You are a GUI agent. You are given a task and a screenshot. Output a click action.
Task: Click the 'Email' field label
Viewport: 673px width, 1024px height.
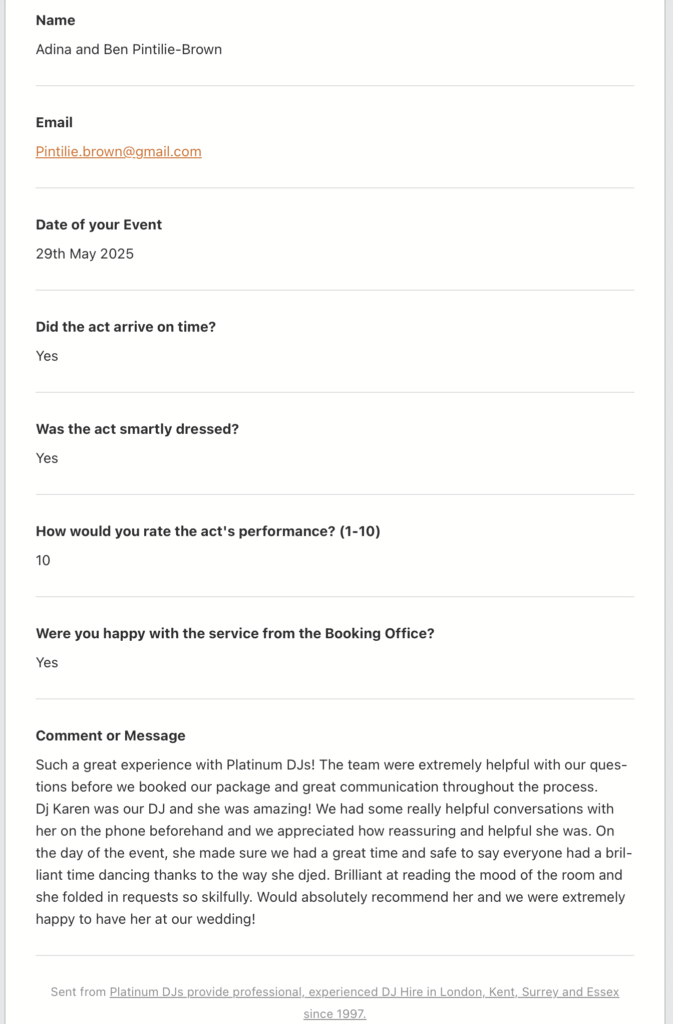(54, 122)
